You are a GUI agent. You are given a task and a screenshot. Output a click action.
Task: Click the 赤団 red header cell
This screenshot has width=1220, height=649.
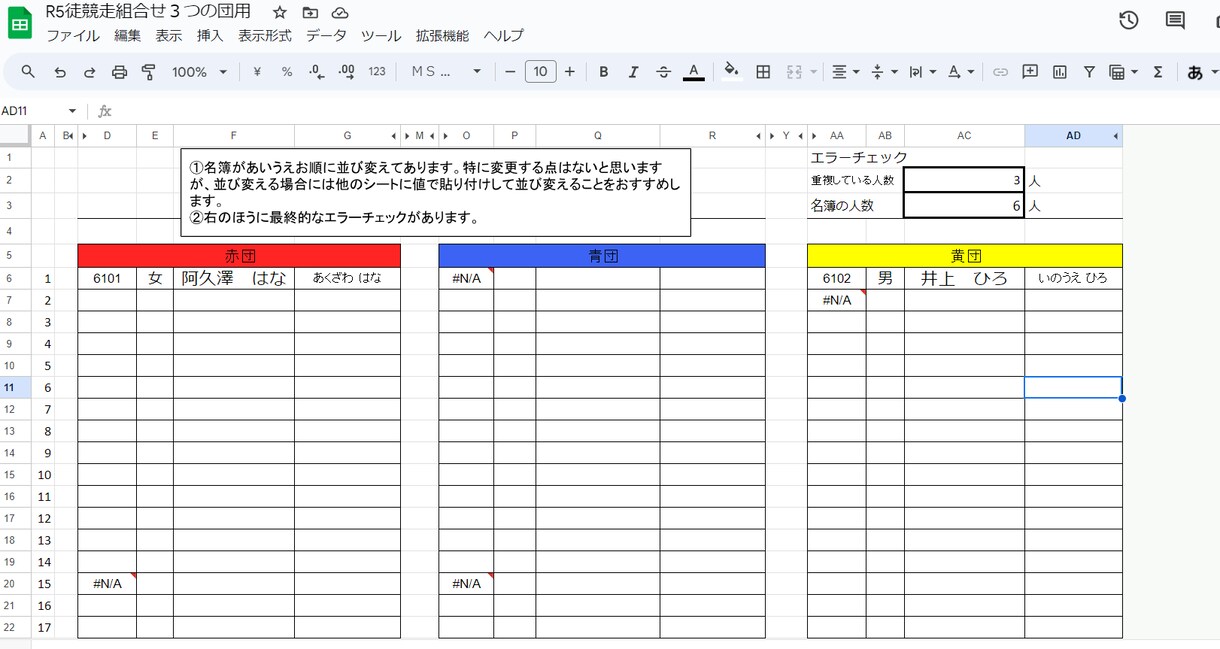[239, 256]
